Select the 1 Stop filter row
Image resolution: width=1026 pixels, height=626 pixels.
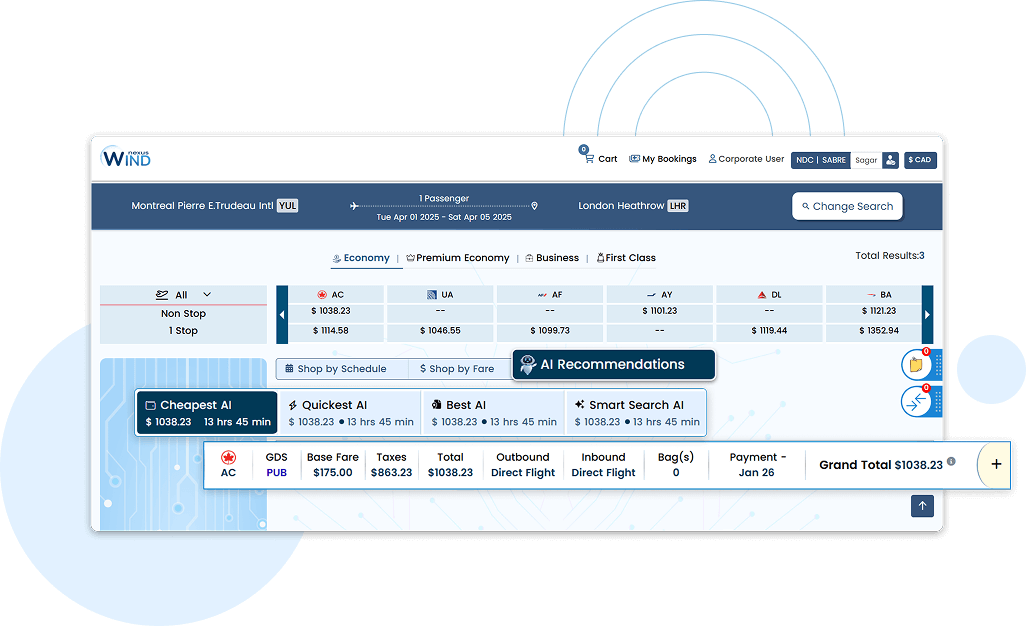click(x=184, y=331)
